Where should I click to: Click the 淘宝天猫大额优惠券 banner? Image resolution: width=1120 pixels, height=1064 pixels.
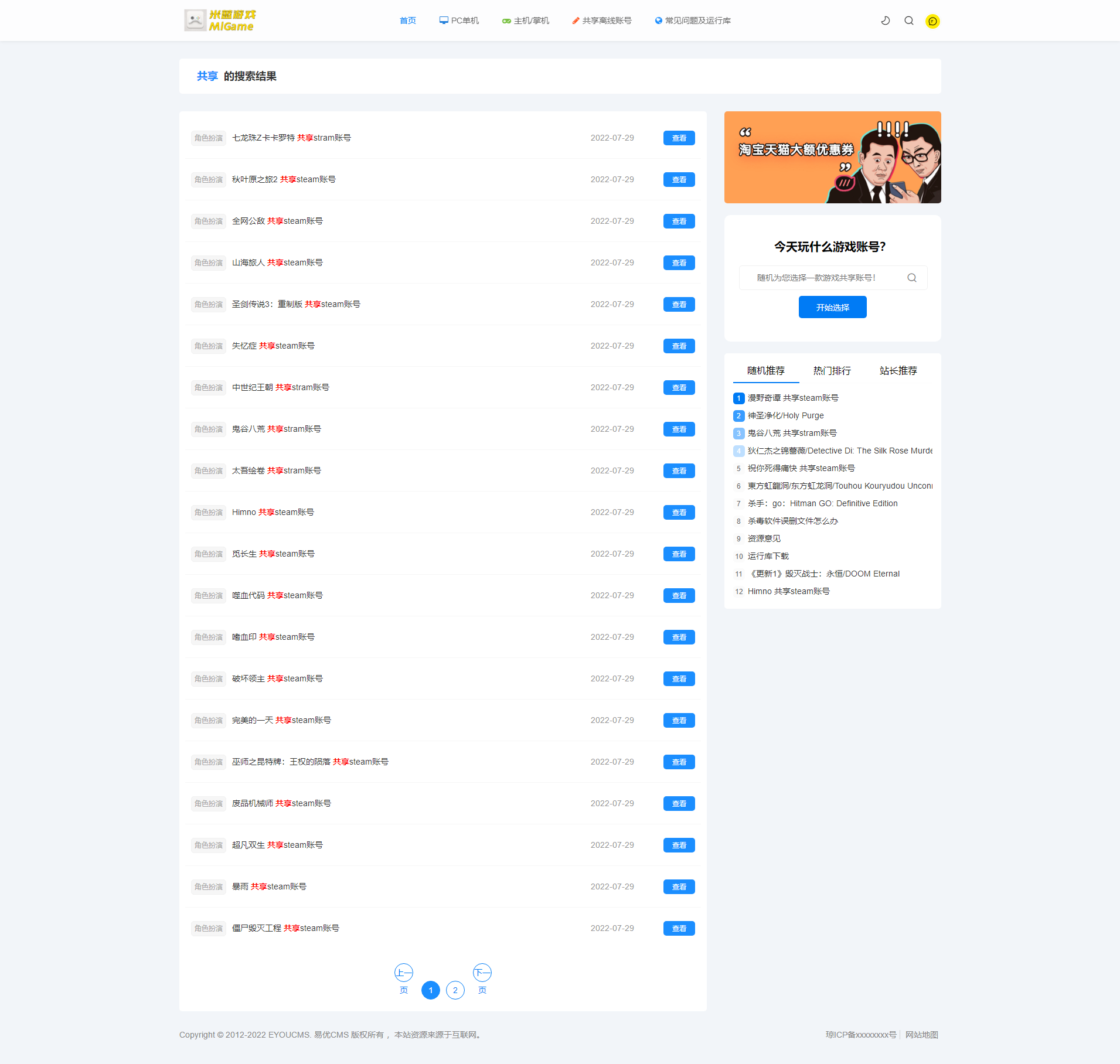833,157
